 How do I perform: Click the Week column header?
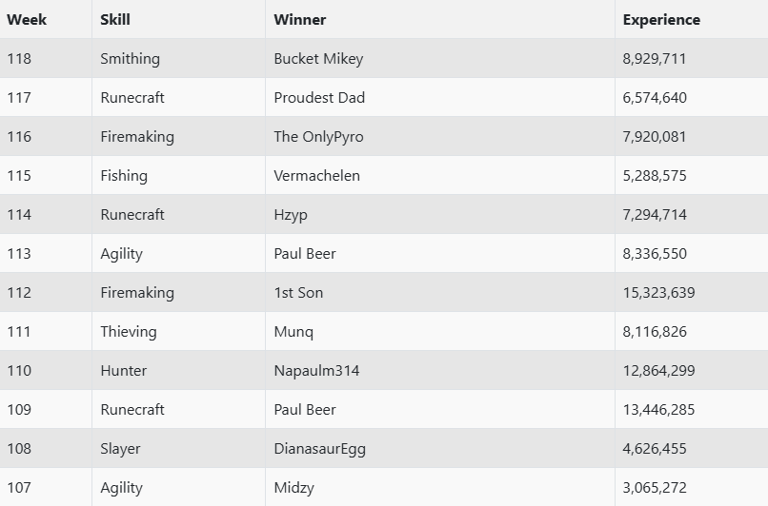tap(27, 19)
